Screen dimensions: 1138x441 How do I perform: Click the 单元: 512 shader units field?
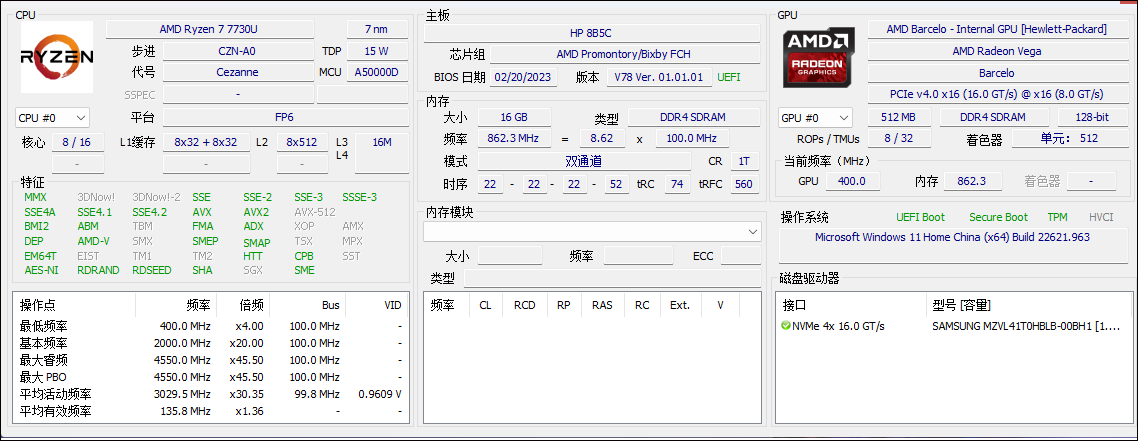tap(1068, 139)
